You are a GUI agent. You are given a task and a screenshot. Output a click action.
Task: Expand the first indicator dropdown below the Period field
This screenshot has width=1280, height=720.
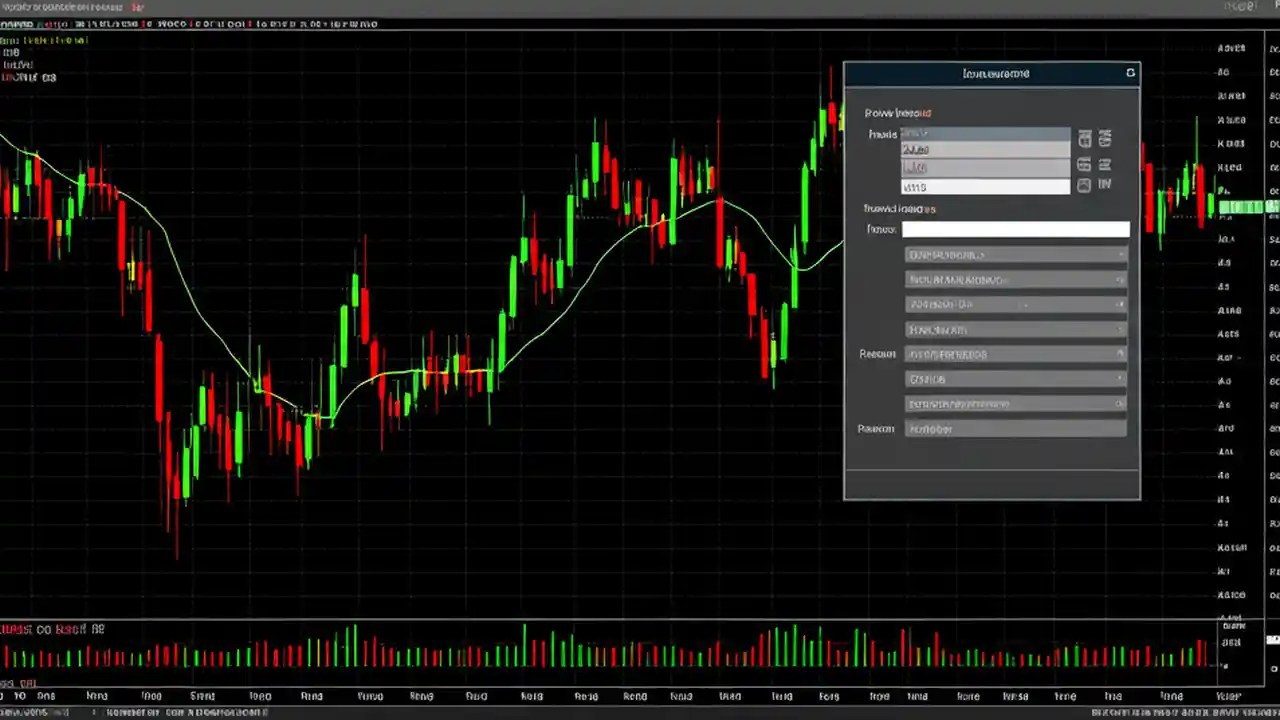pos(1015,254)
